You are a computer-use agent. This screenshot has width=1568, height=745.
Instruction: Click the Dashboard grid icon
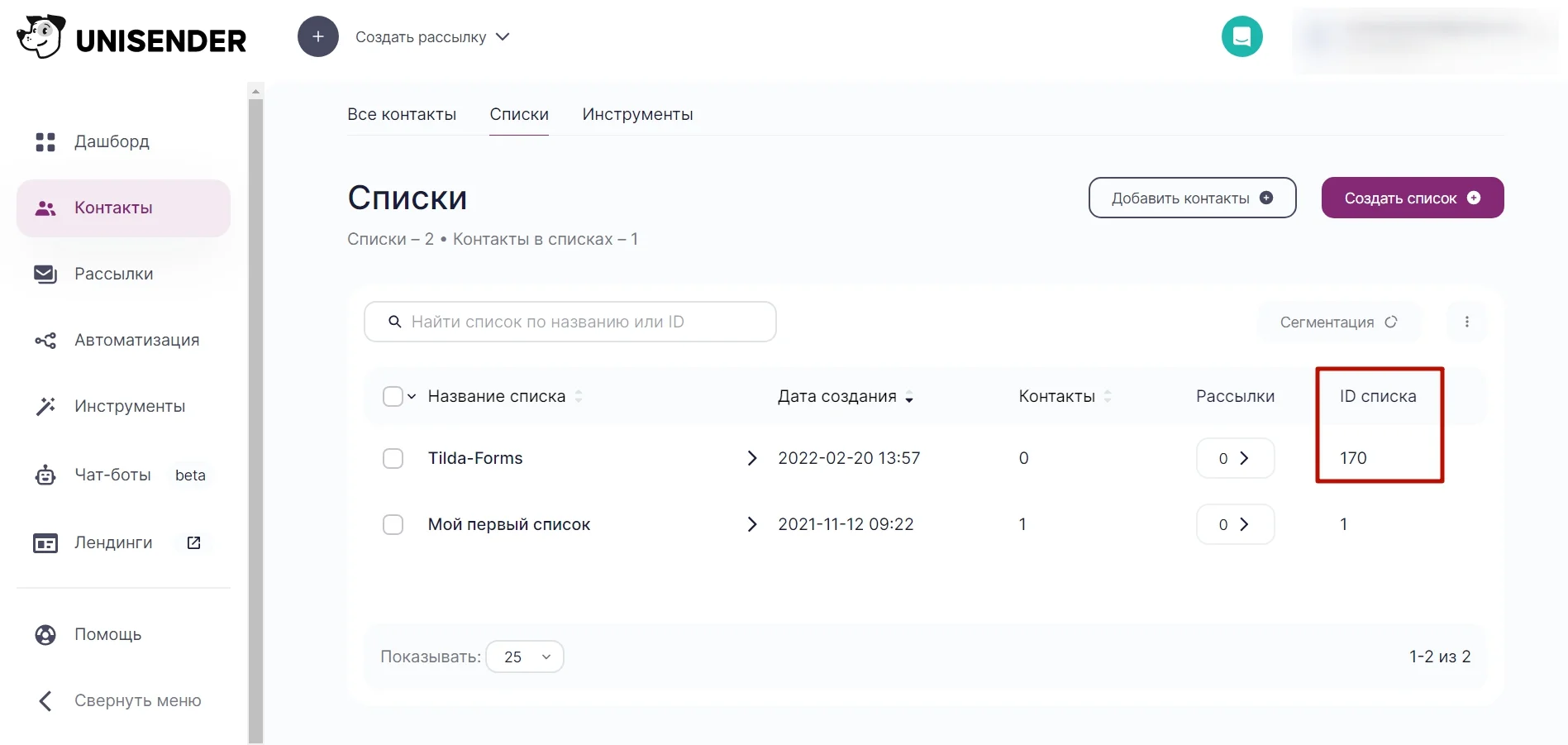(x=45, y=142)
